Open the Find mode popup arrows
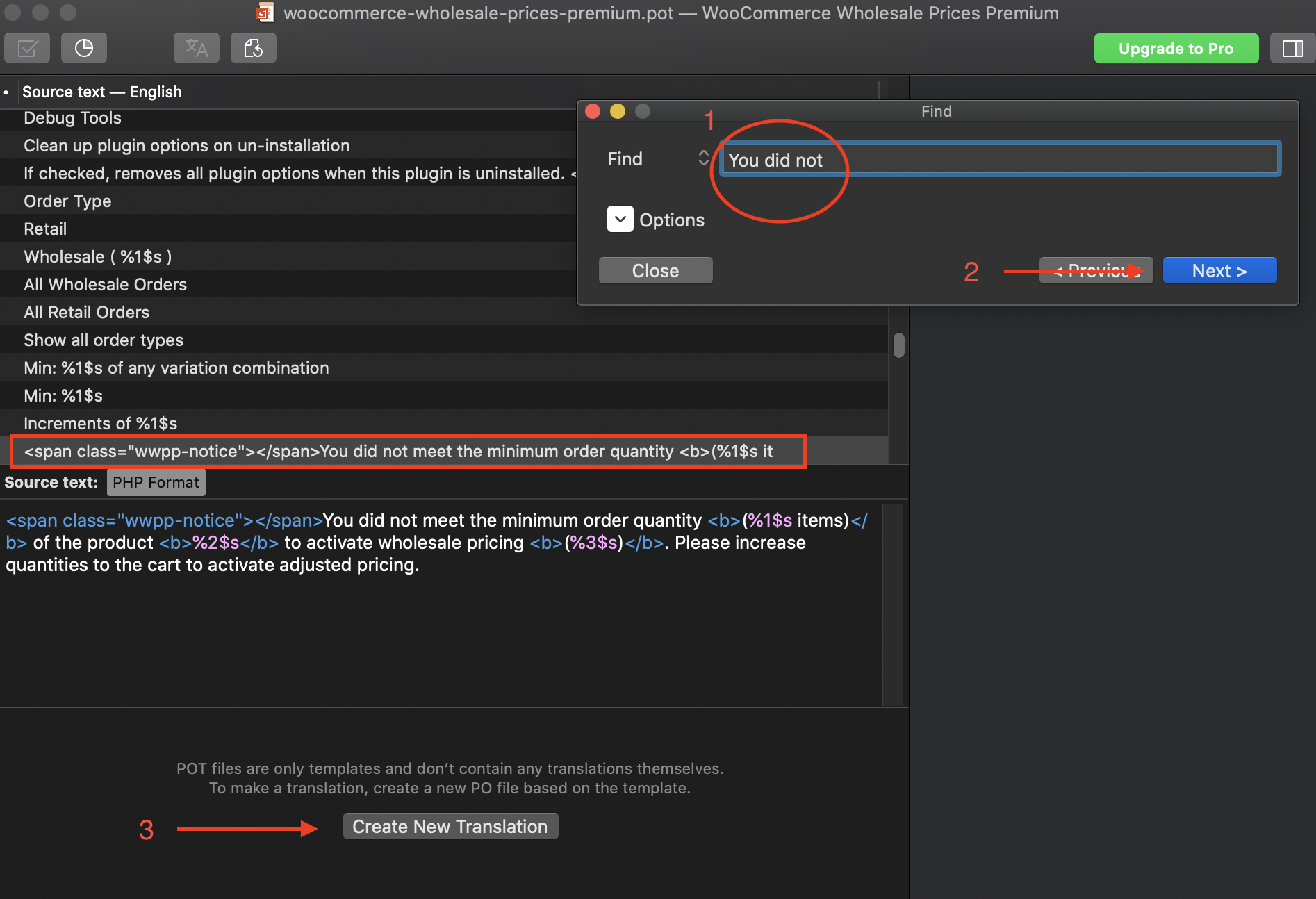Viewport: 1316px width, 899px height. (x=703, y=158)
